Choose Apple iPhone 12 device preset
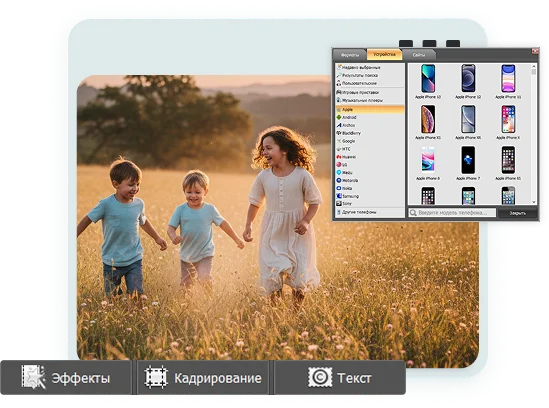The width and height of the screenshot is (549, 408). coord(468,82)
